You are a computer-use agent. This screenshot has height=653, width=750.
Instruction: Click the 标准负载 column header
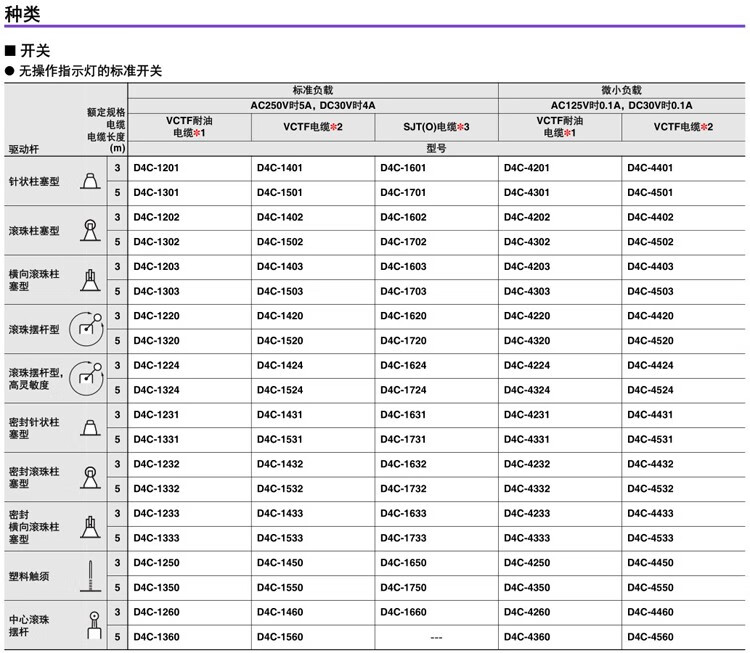tap(313, 90)
